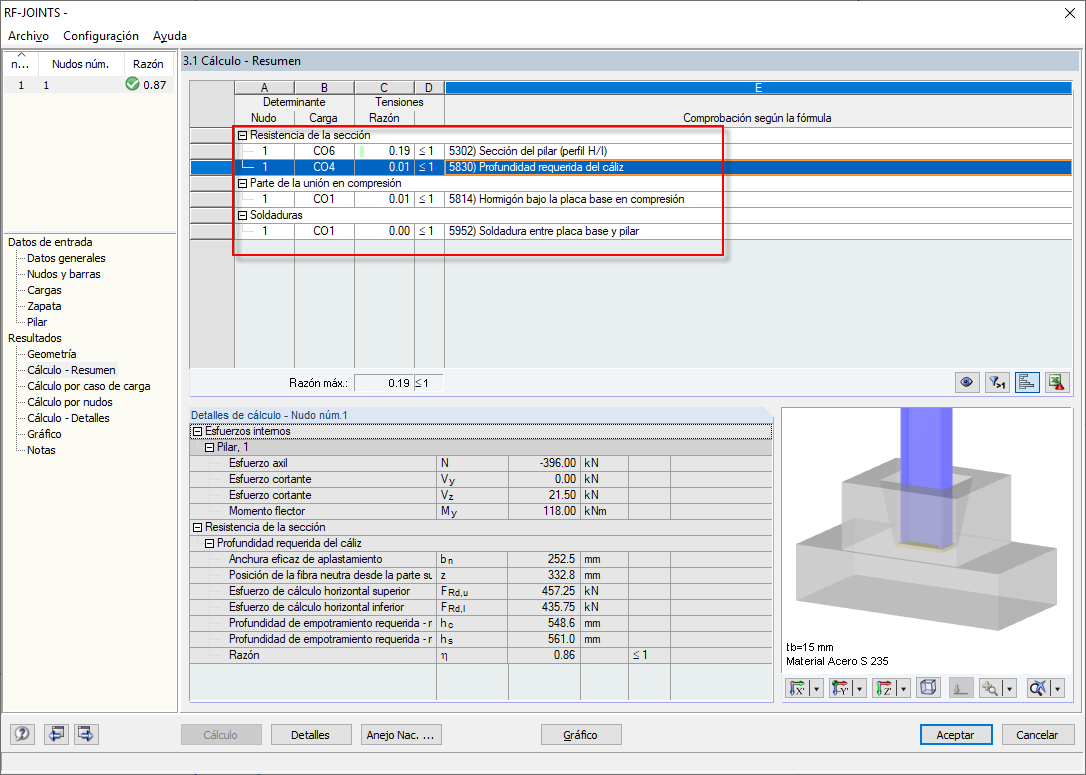Click the Cálculo button
This screenshot has height=775, width=1086.
[221, 735]
